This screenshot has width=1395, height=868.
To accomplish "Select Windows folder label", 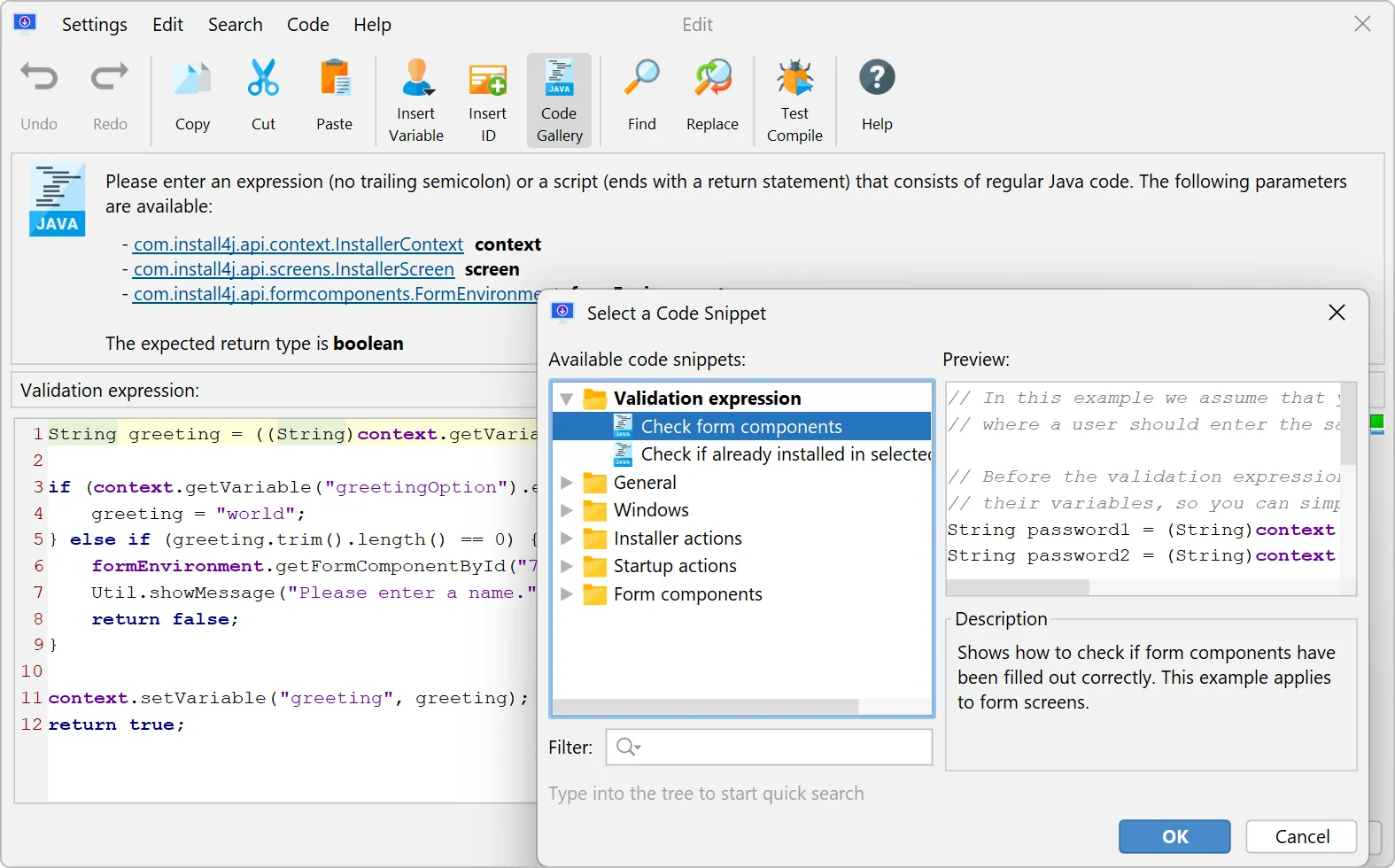I will (x=651, y=510).
